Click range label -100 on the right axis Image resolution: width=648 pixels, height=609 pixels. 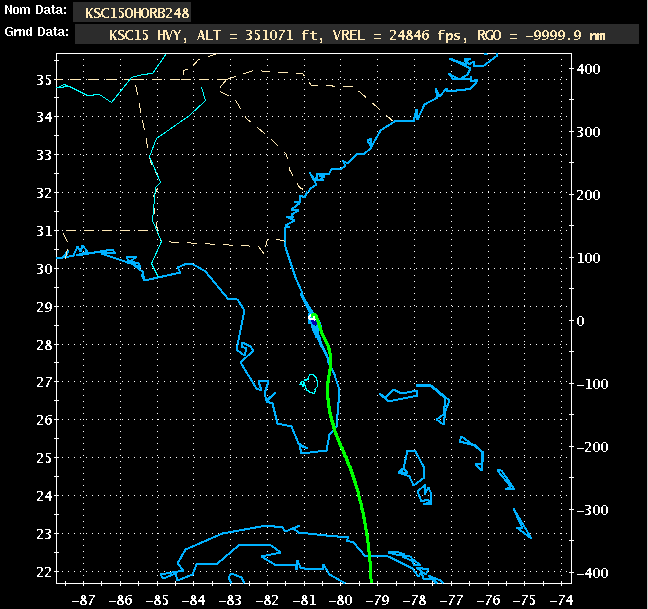click(593, 384)
